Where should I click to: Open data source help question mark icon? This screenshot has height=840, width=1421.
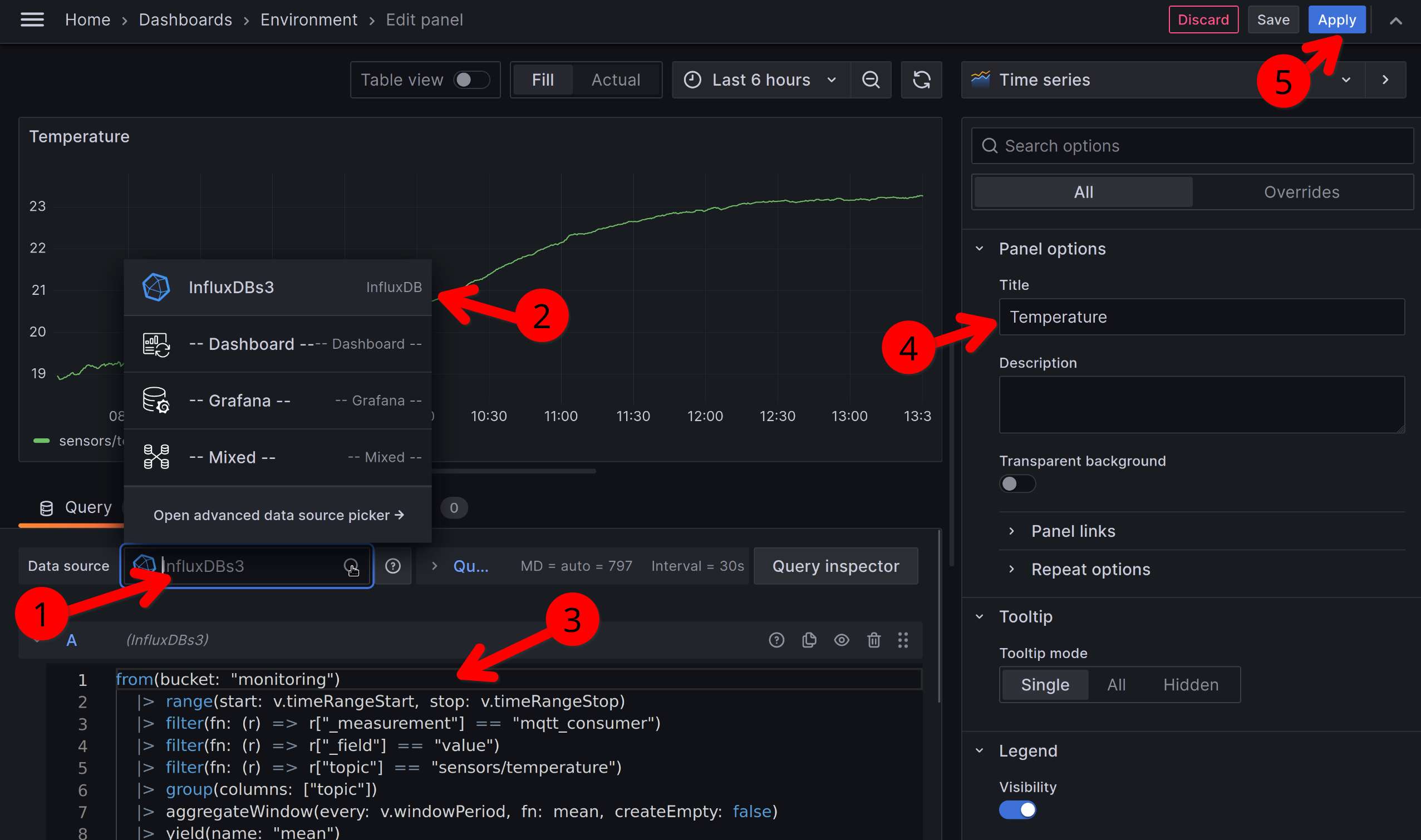[x=392, y=566]
